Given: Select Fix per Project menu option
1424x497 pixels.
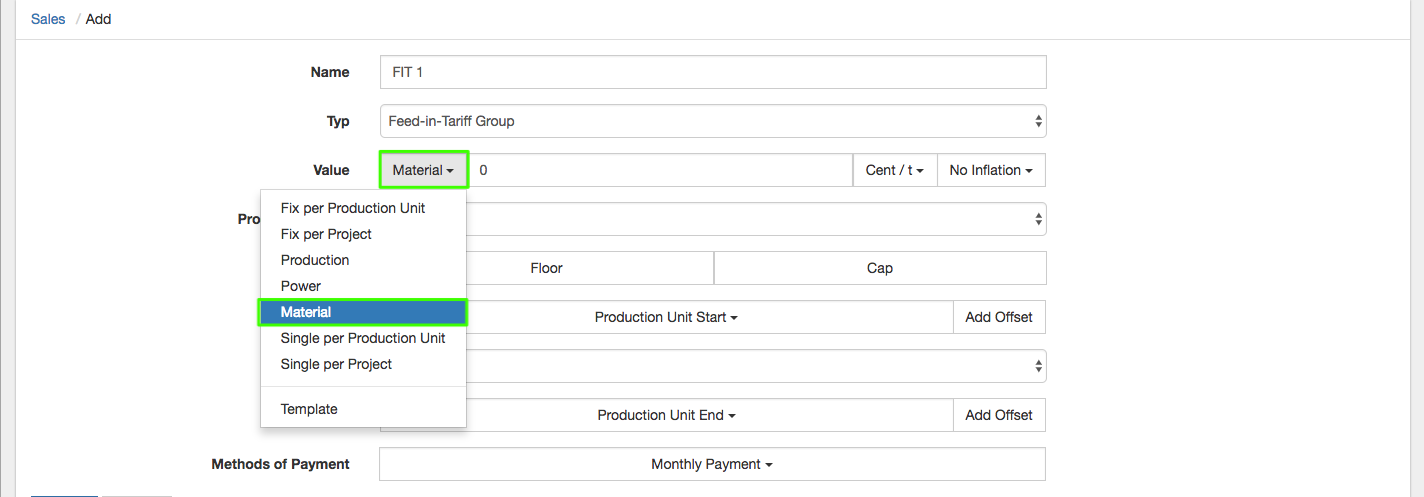Looking at the screenshot, I should 326,234.
